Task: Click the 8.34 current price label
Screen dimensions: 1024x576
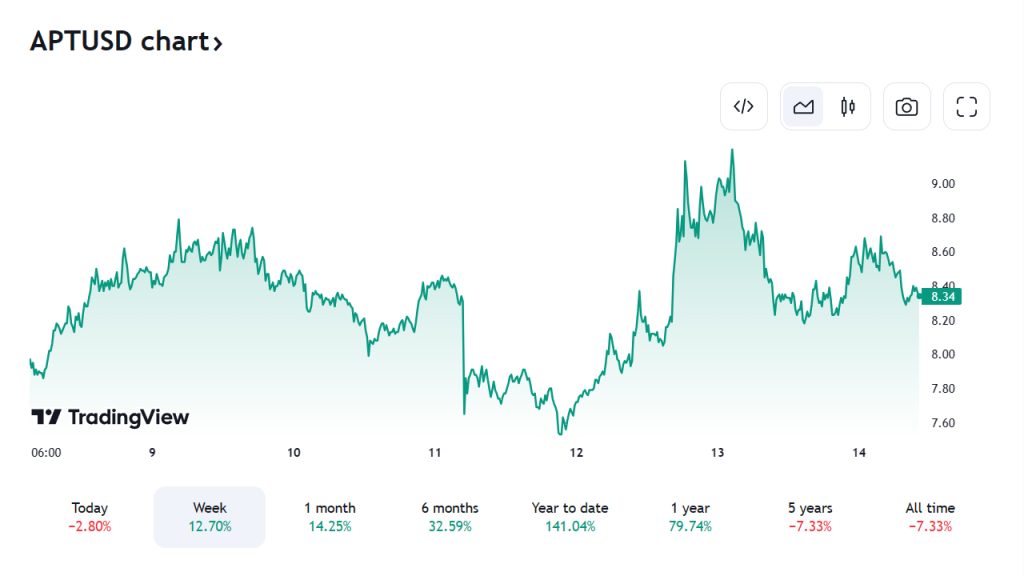Action: point(944,297)
